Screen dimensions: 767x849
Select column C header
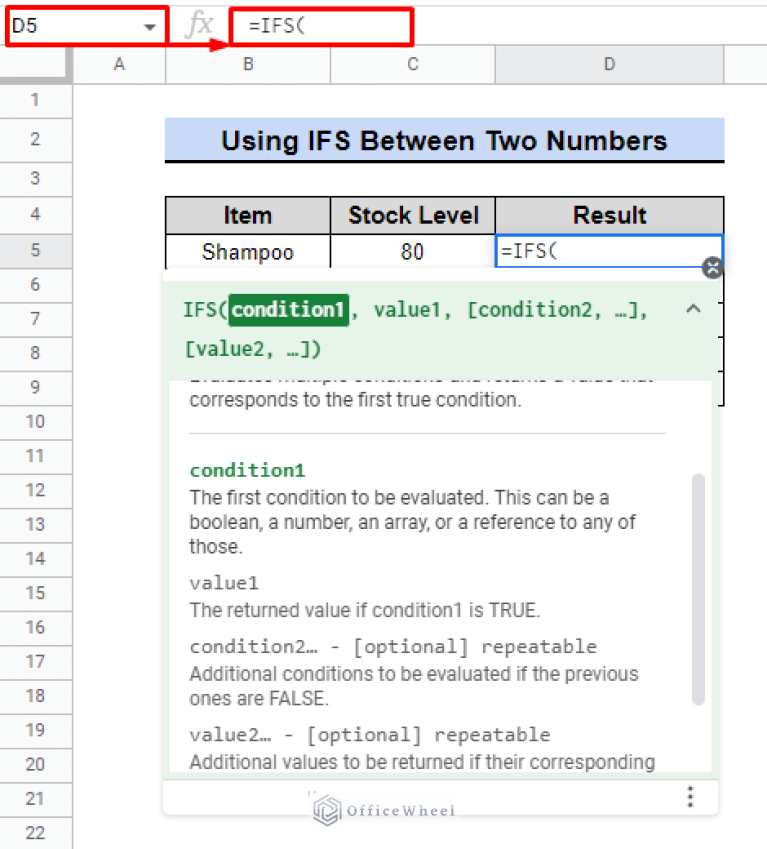click(x=412, y=64)
